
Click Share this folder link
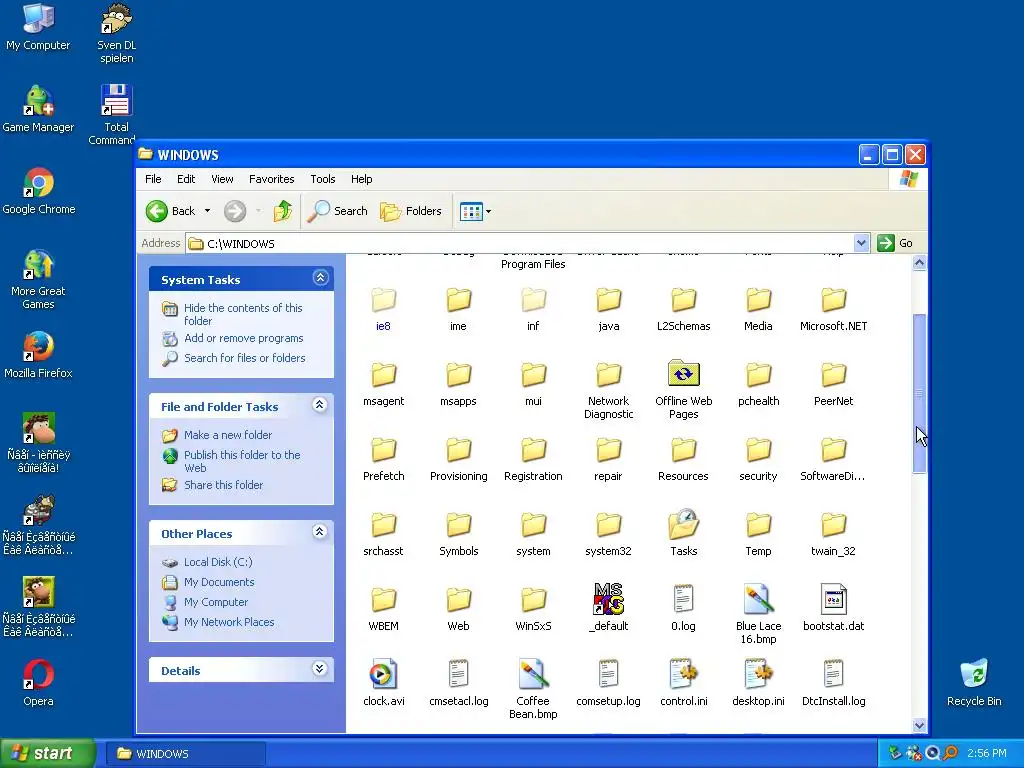pos(223,485)
